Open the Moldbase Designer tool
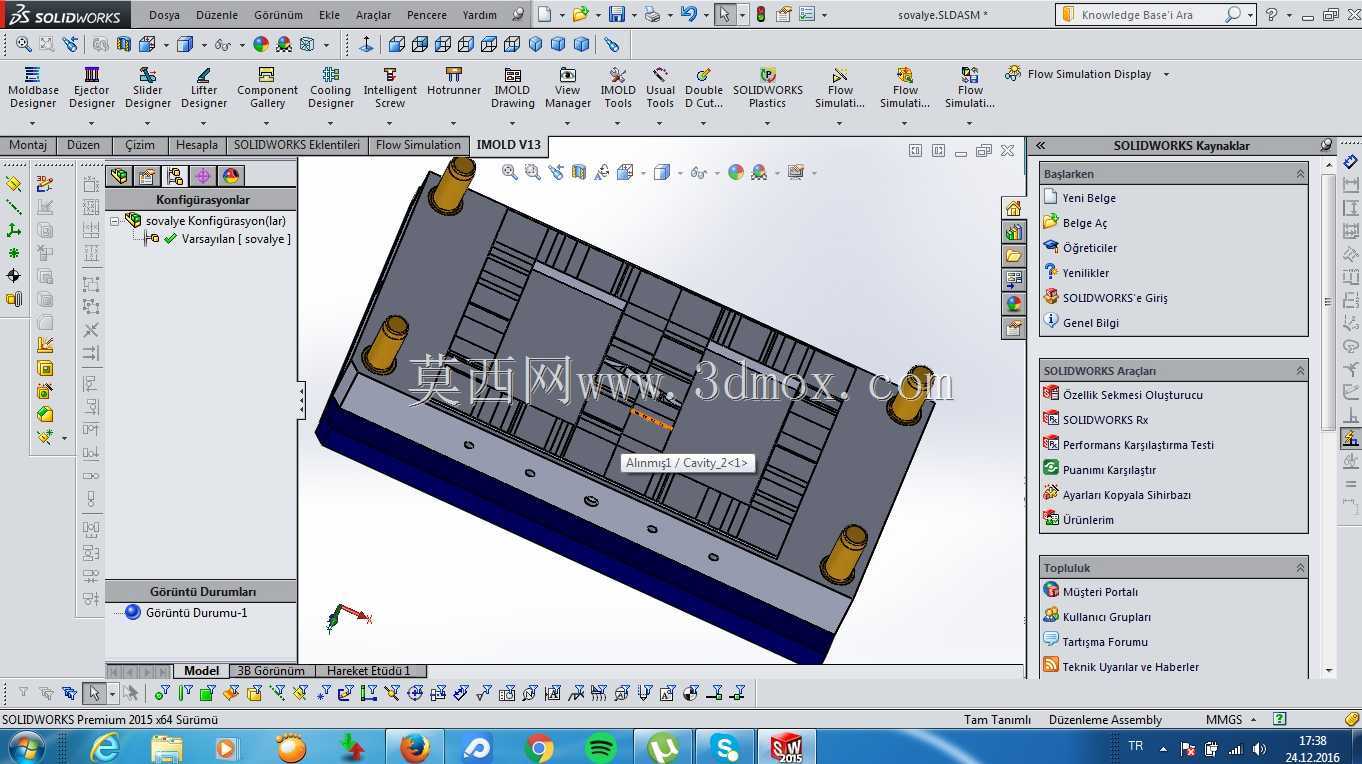The width and height of the screenshot is (1362, 764). click(33, 88)
